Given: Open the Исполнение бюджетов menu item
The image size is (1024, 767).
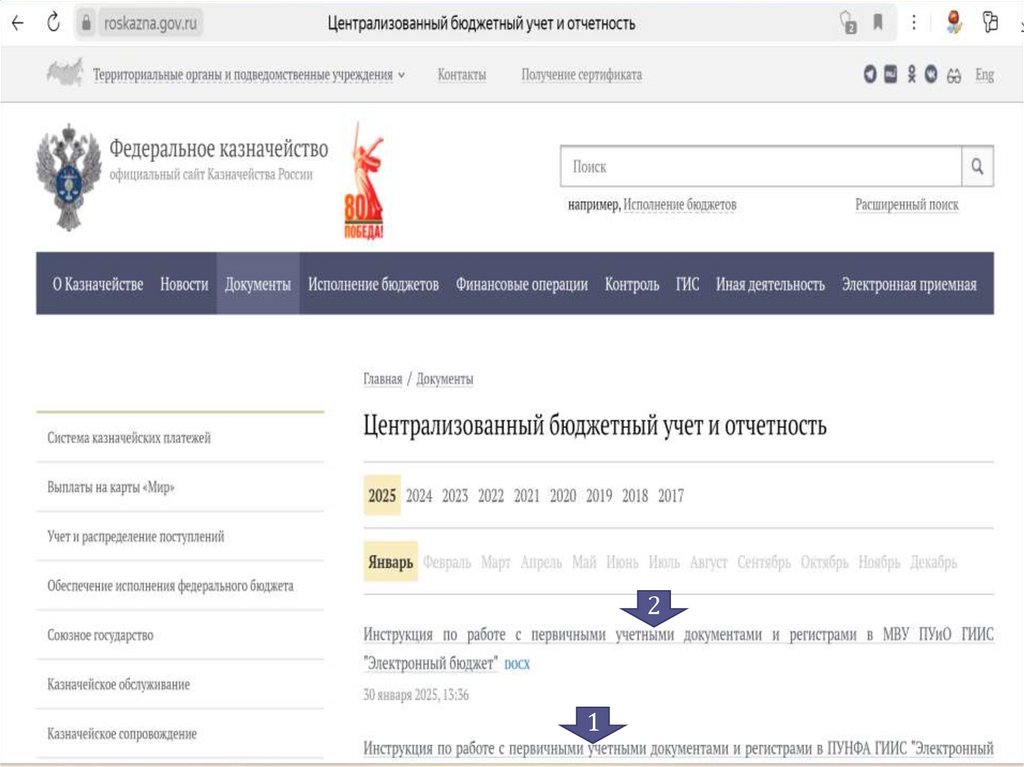Looking at the screenshot, I should coord(374,284).
